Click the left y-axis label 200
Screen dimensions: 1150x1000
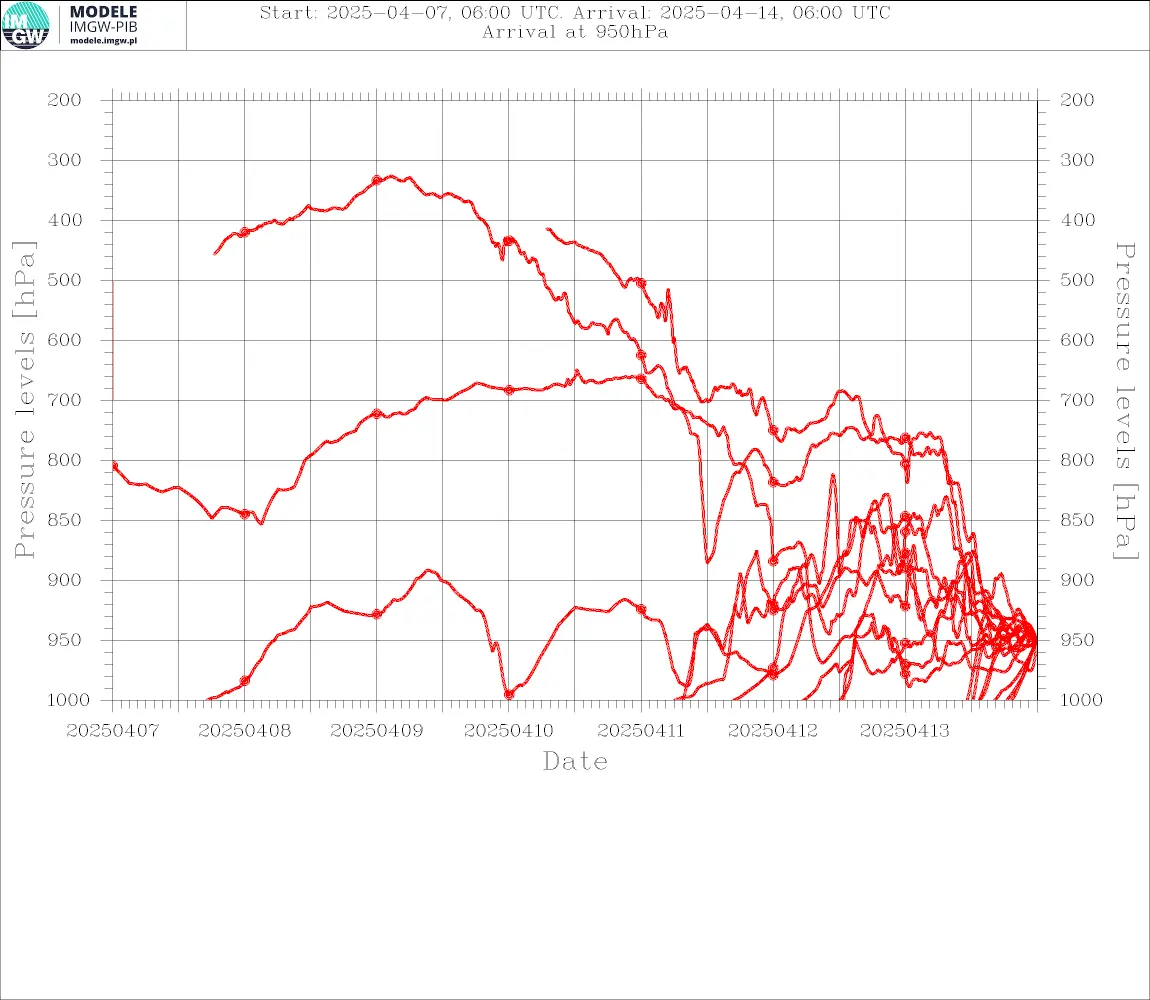65,100
